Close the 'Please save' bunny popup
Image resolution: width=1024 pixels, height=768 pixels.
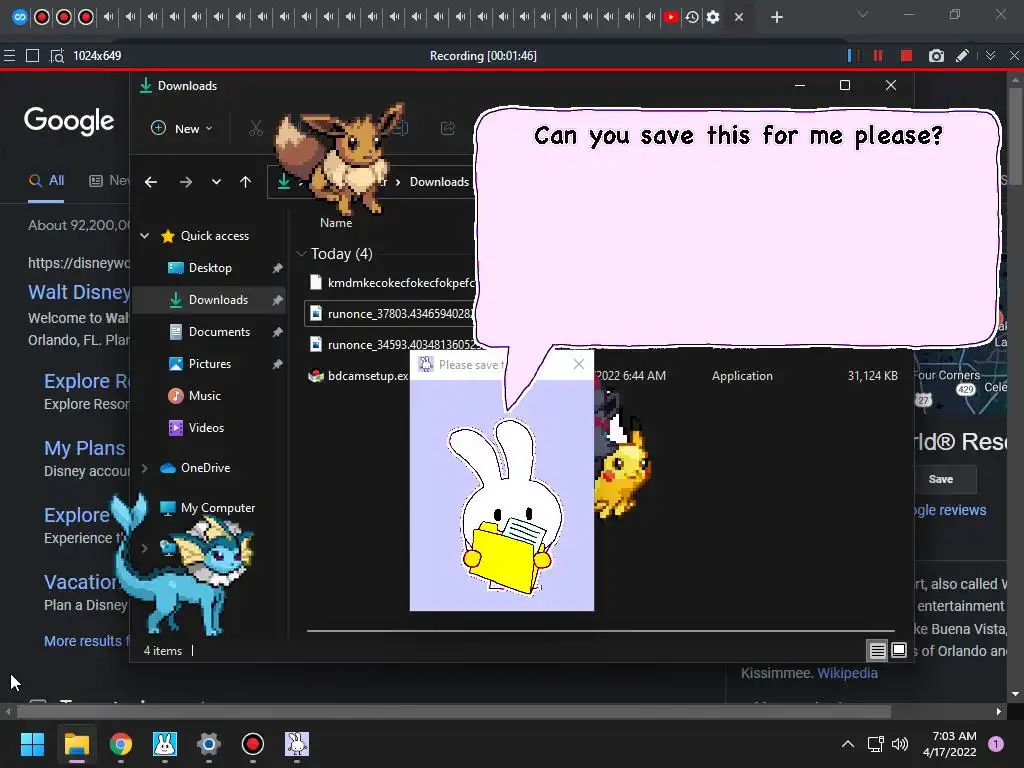click(579, 364)
